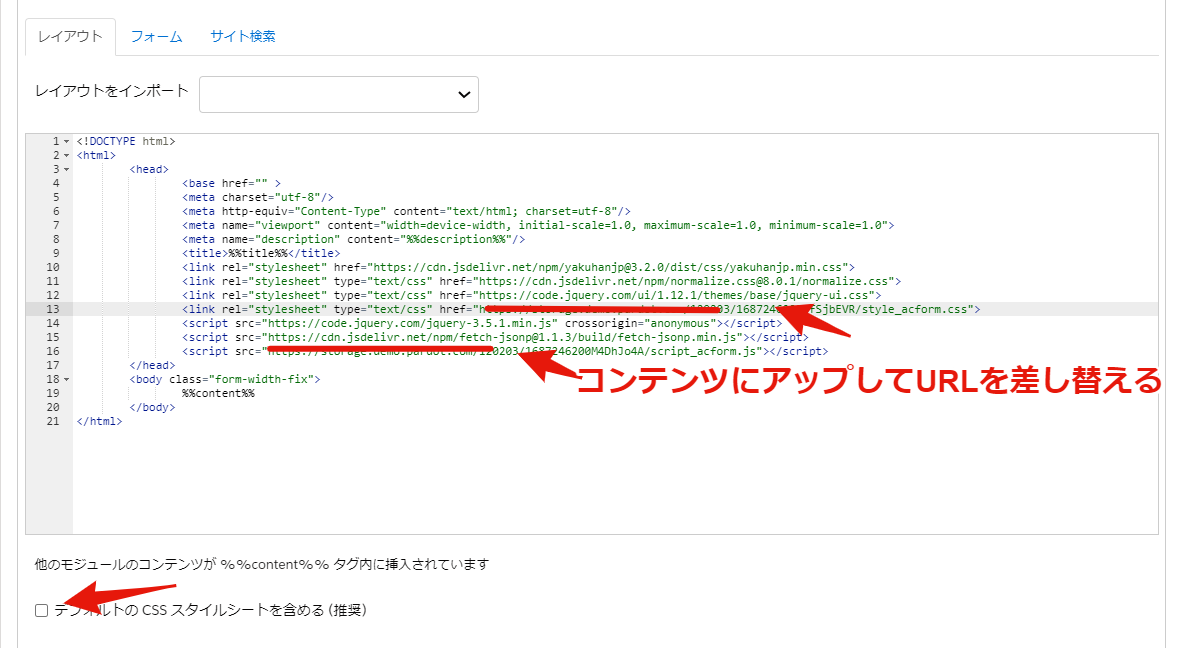1182x648 pixels.
Task: Click the base href line in code
Action: (231, 183)
